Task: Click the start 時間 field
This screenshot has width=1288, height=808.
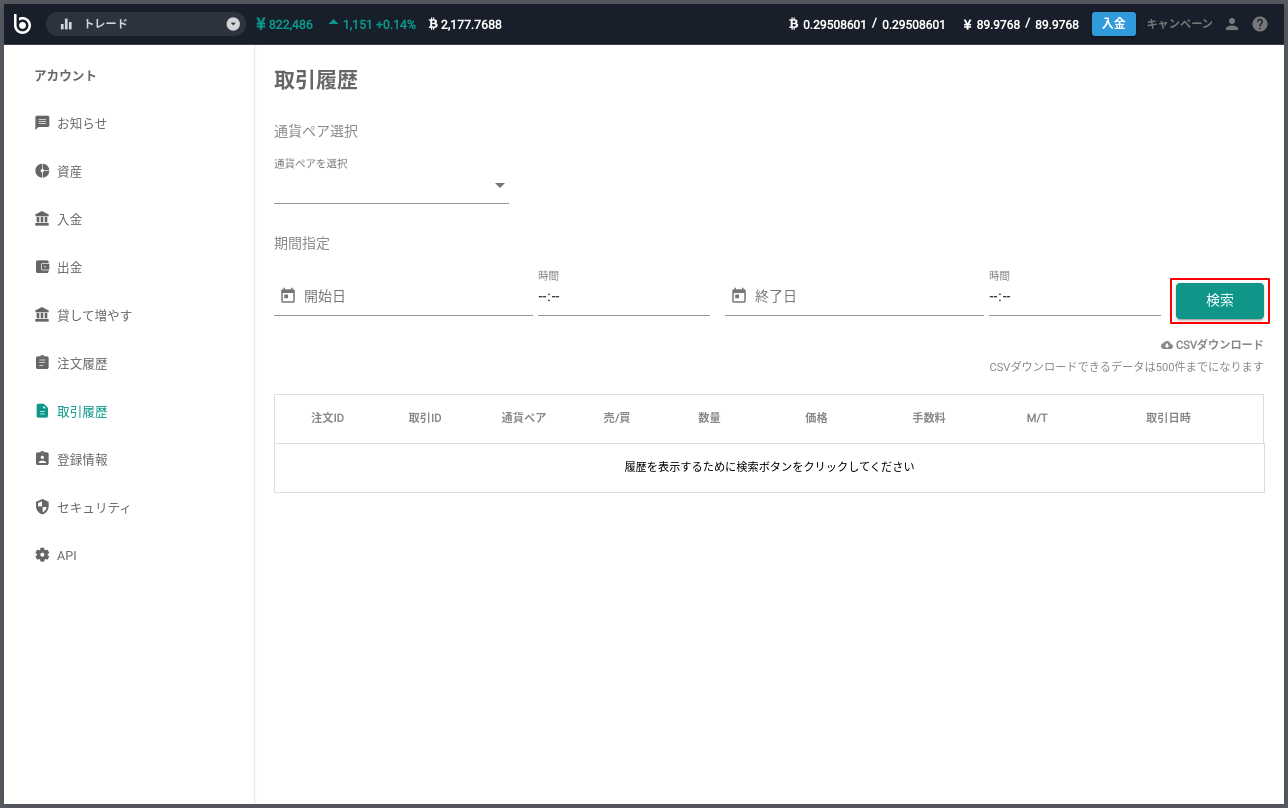Action: (624, 297)
